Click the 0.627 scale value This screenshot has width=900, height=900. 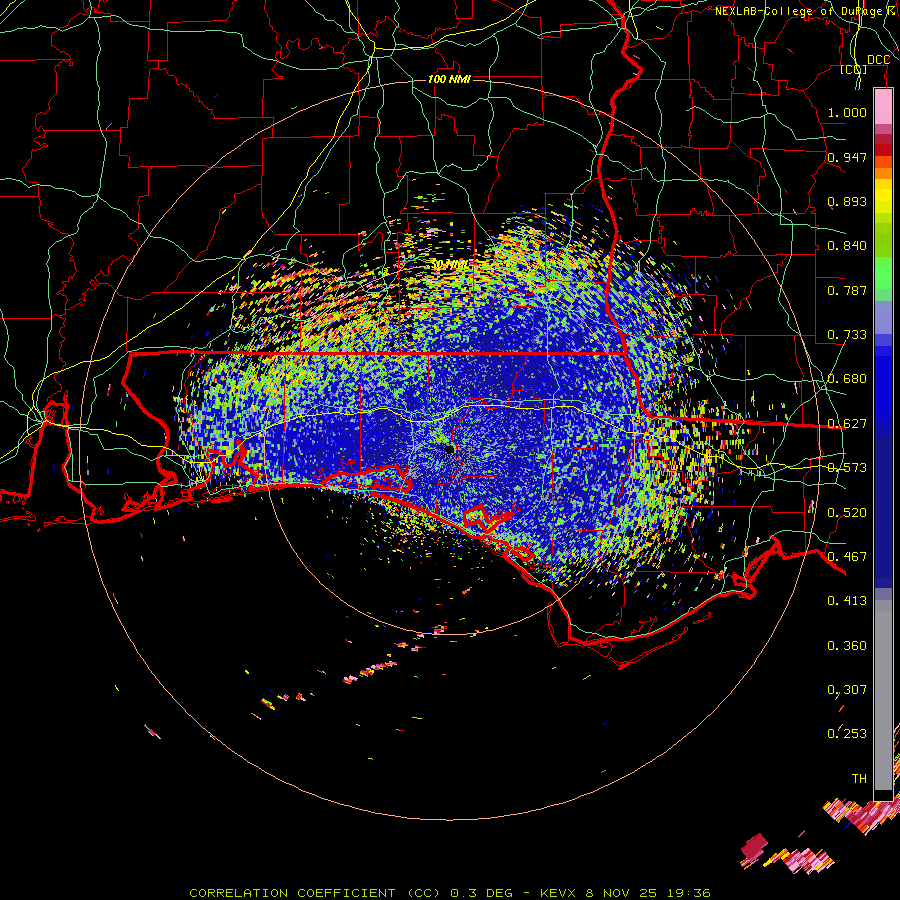(847, 424)
